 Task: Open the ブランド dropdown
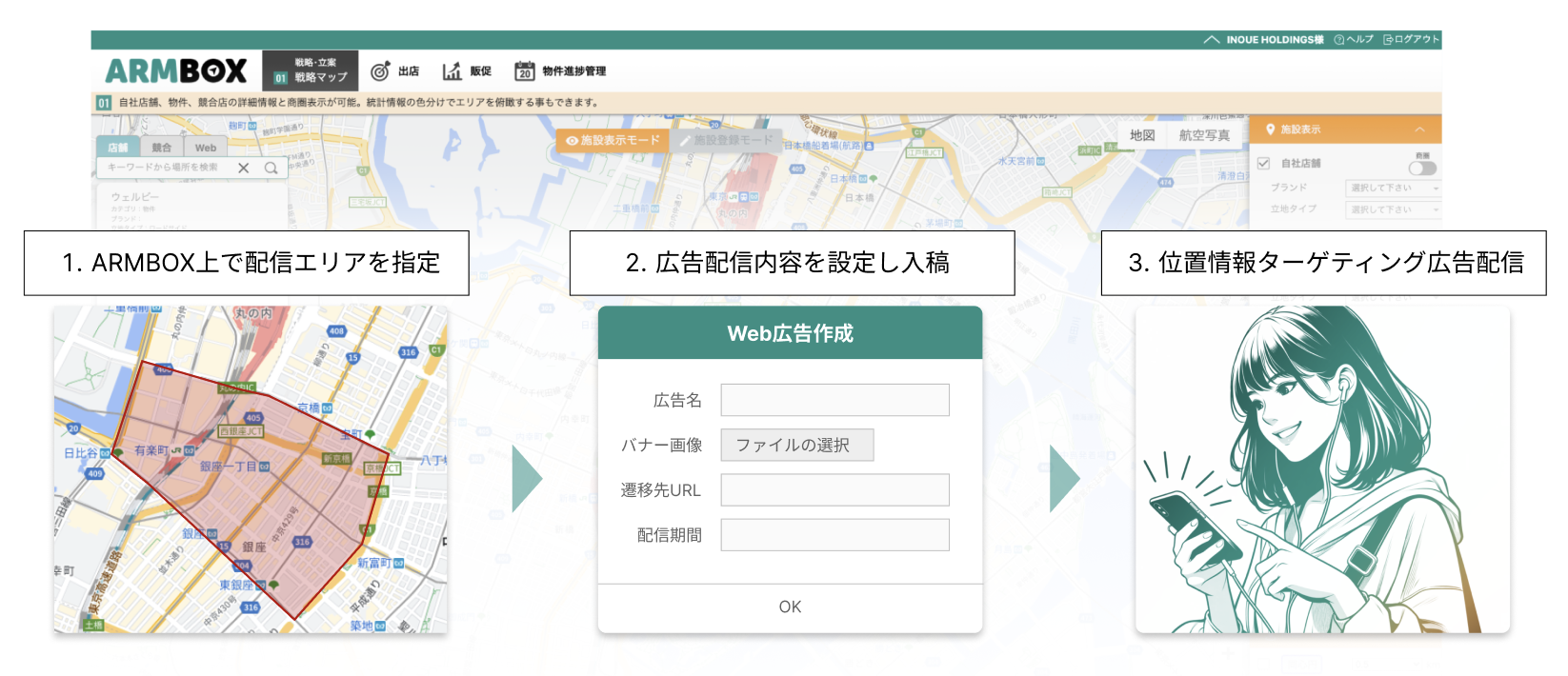1393,189
